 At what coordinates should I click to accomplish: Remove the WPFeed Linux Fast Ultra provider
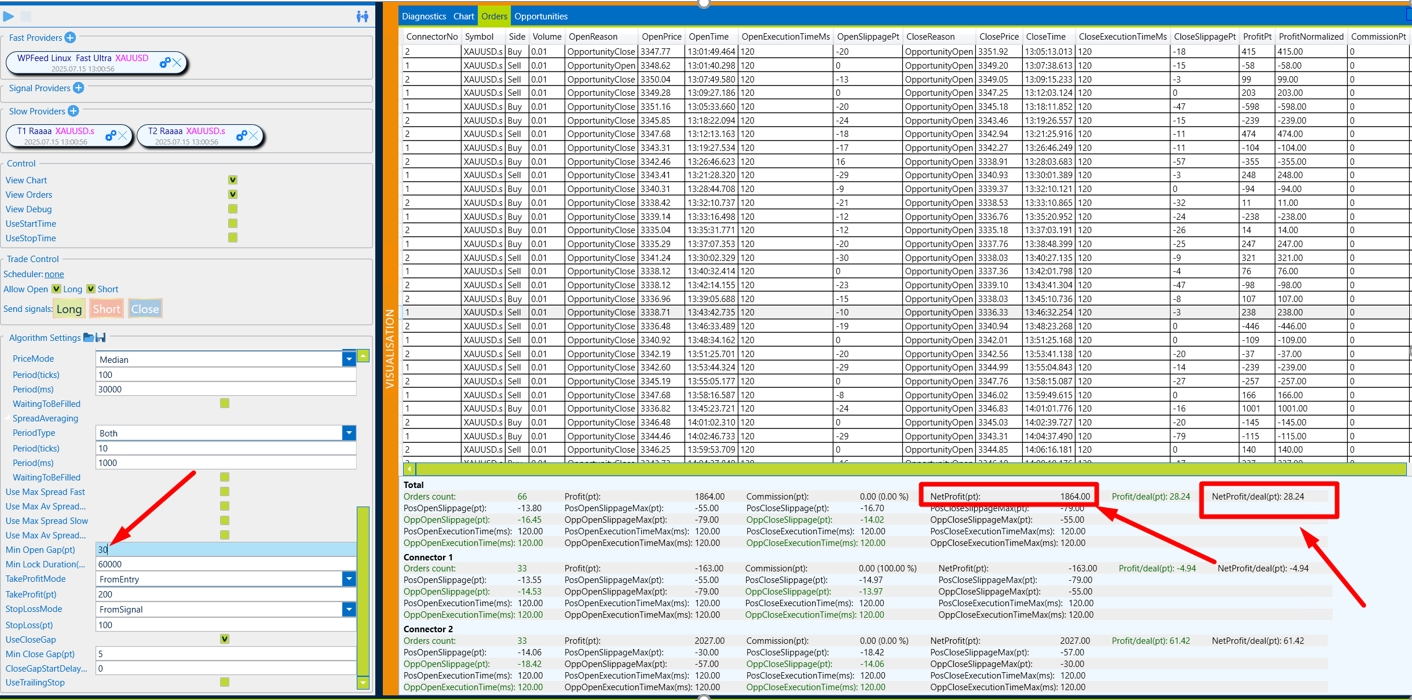tap(177, 63)
